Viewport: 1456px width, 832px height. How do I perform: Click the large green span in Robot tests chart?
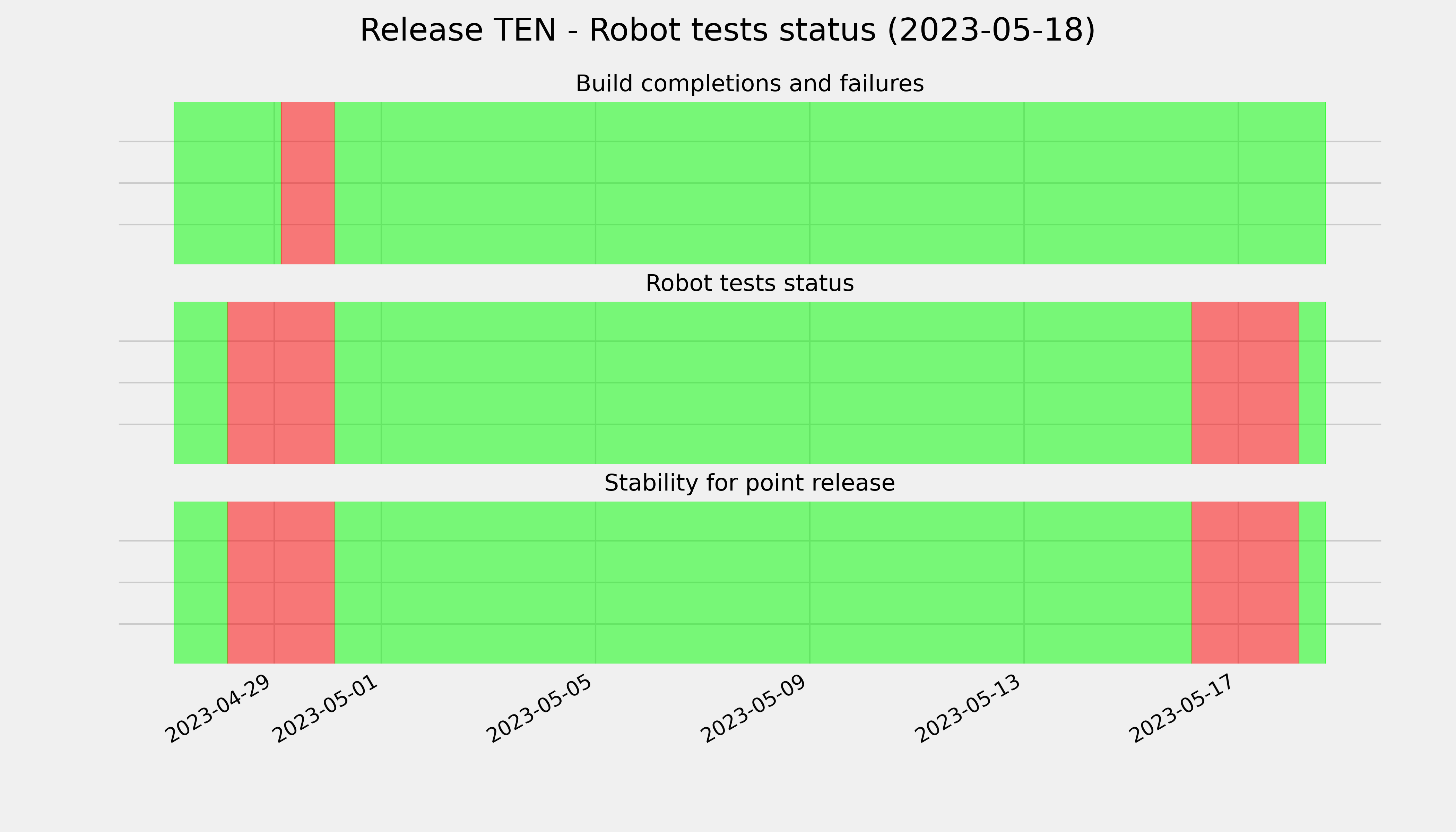coord(763,383)
